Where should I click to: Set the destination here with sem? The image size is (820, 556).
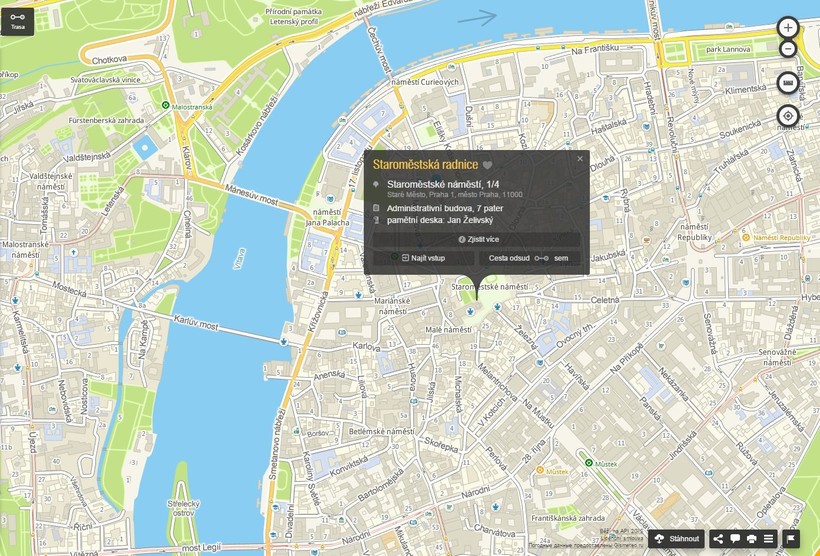click(561, 258)
